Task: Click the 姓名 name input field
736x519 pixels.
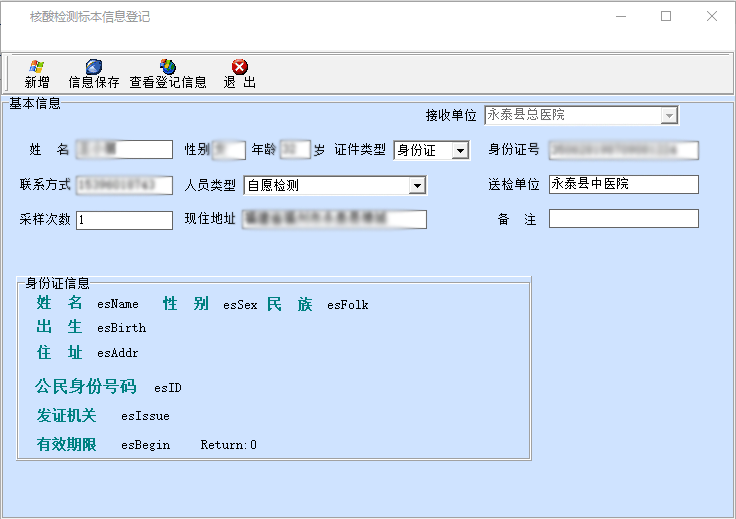Action: [124, 150]
